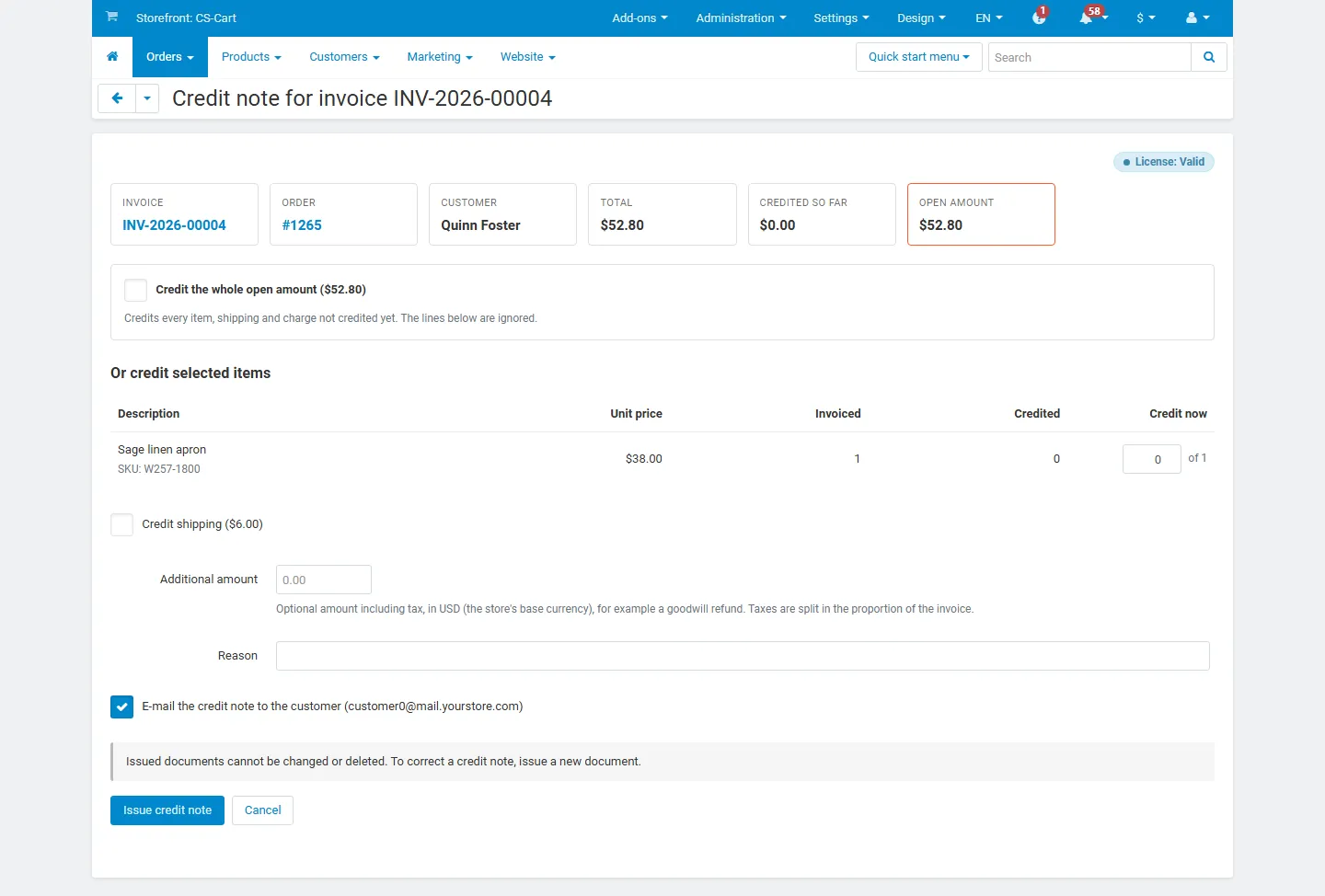Uncheck E-mail the credit note checkbox
Image resolution: width=1325 pixels, height=896 pixels.
click(x=121, y=706)
